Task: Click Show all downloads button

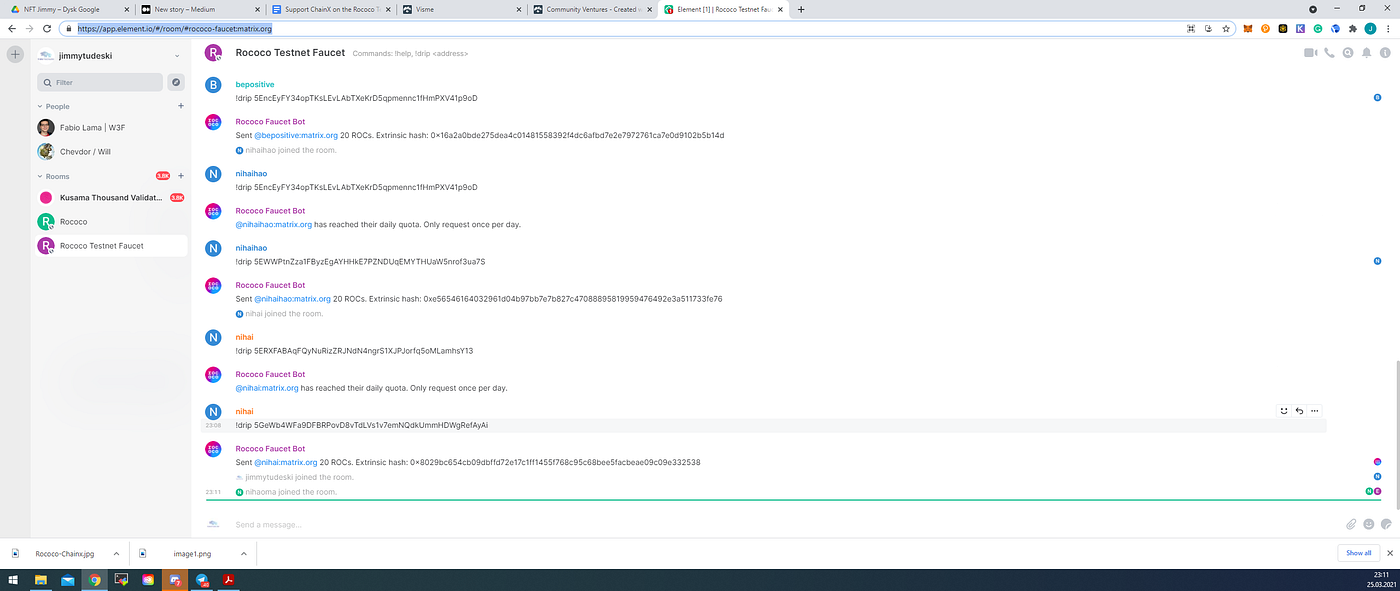Action: 1358,553
